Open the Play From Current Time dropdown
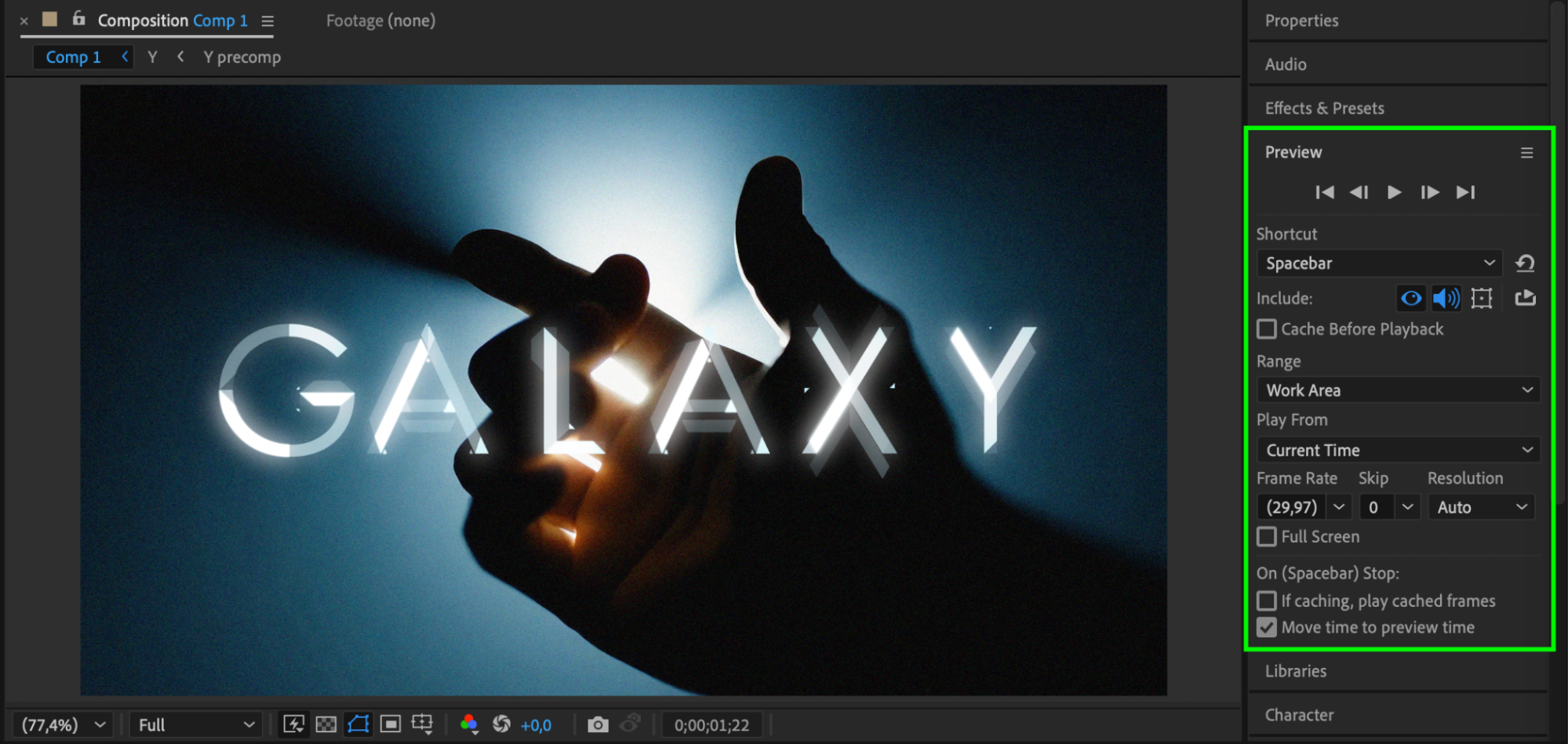The width and height of the screenshot is (1568, 744). click(1398, 450)
